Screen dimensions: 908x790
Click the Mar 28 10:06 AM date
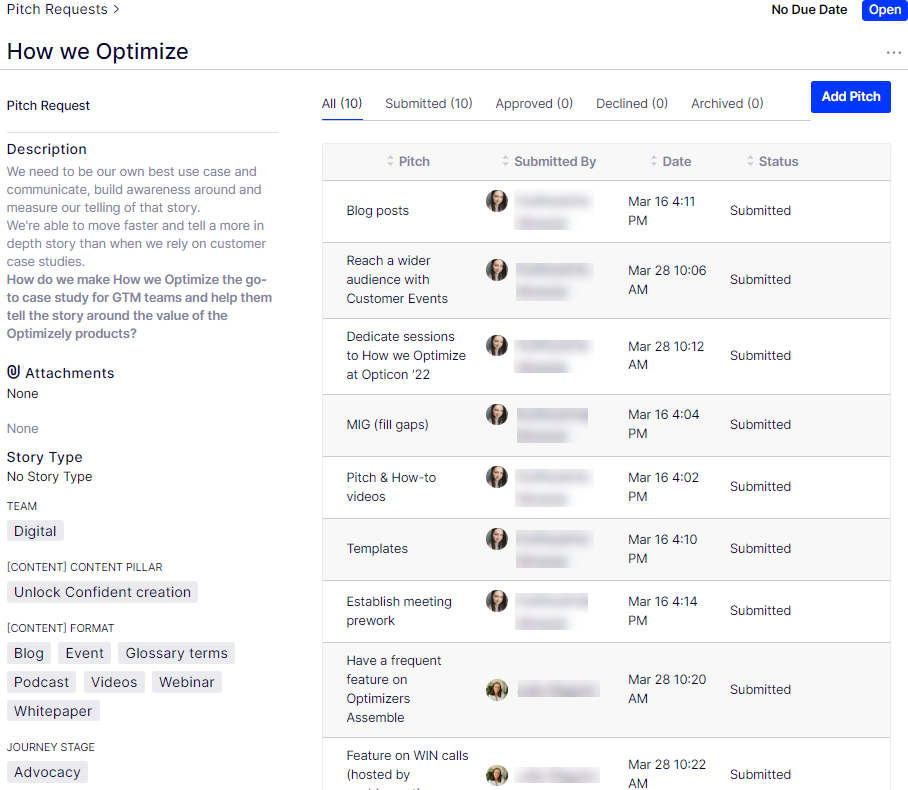[x=667, y=280]
